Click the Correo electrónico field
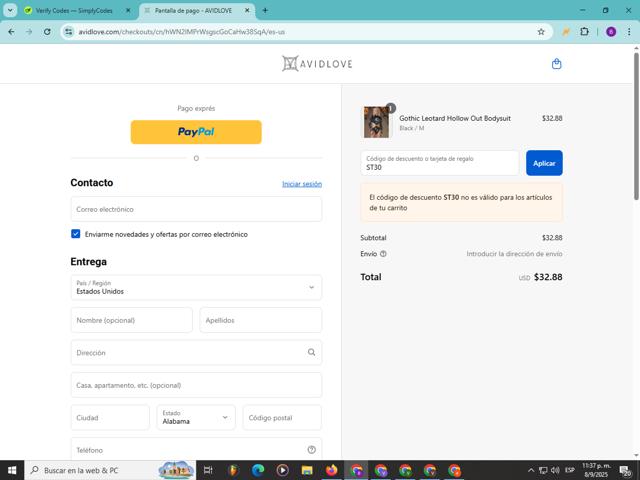 196,209
